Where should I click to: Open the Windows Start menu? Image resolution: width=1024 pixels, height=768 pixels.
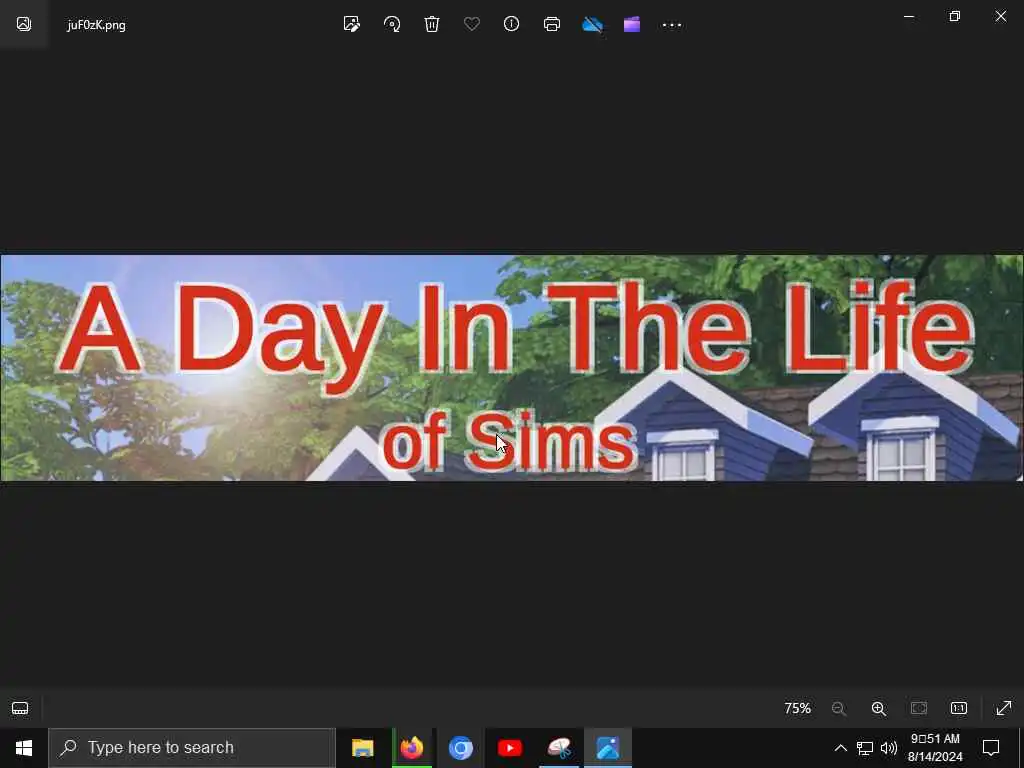(x=24, y=748)
